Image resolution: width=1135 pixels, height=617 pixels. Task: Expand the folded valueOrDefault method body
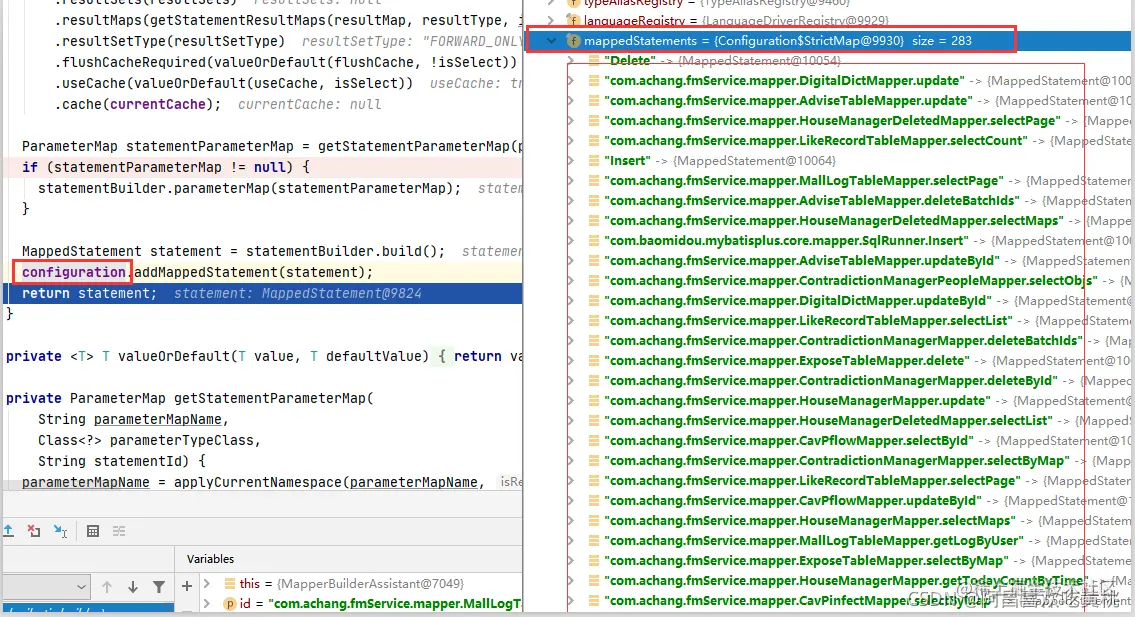click(x=442, y=356)
